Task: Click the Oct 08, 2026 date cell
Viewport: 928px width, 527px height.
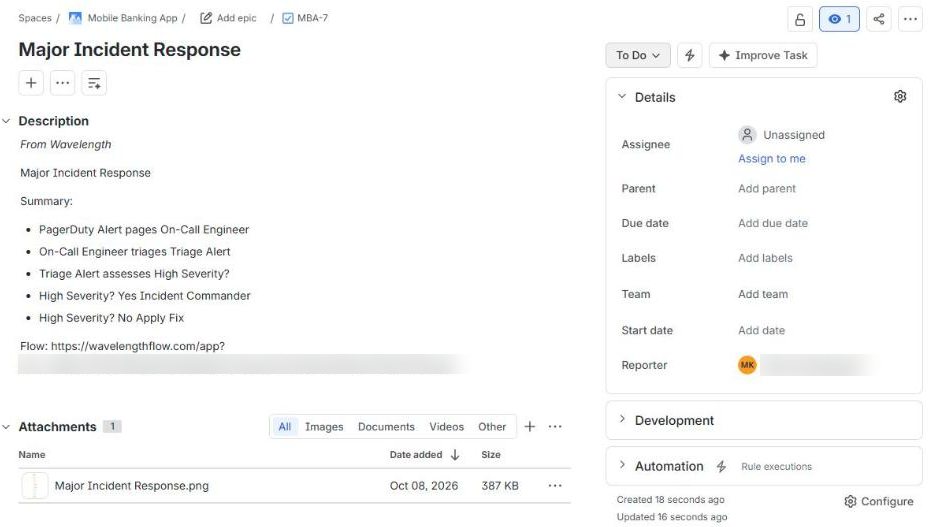Action: click(x=424, y=486)
